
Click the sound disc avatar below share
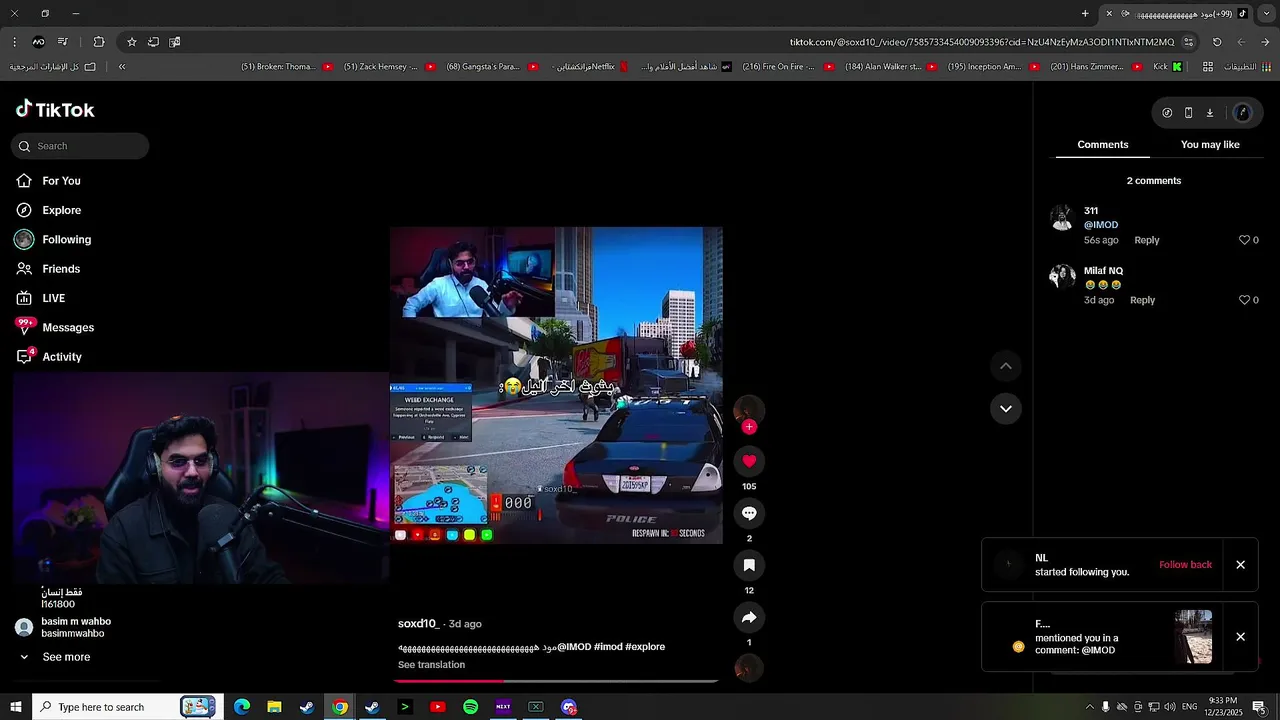click(749, 668)
